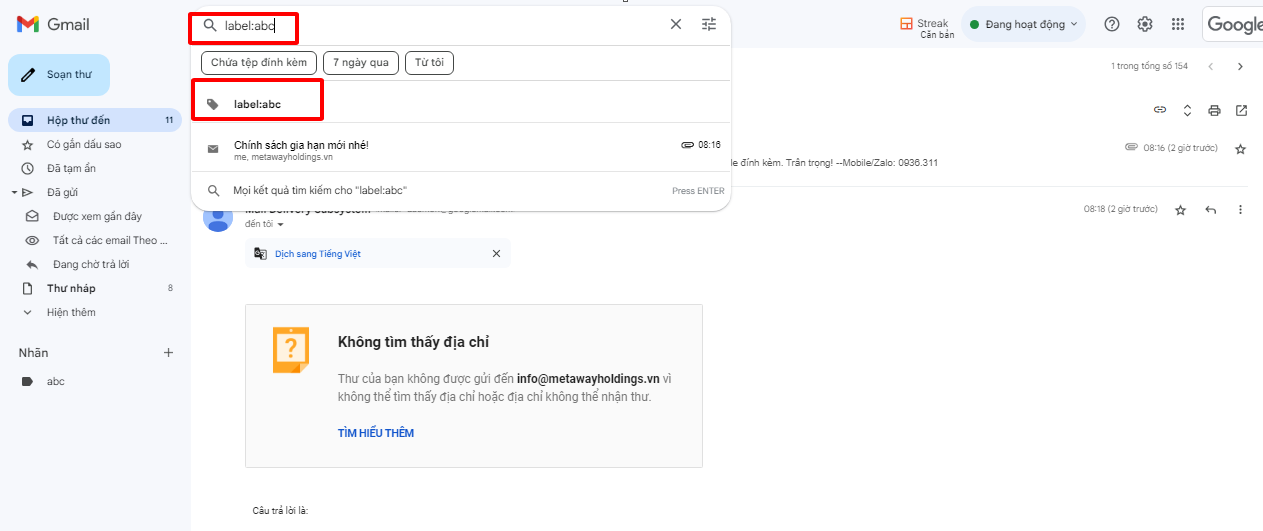
Task: Select the label:abc search suggestion
Action: pos(257,104)
